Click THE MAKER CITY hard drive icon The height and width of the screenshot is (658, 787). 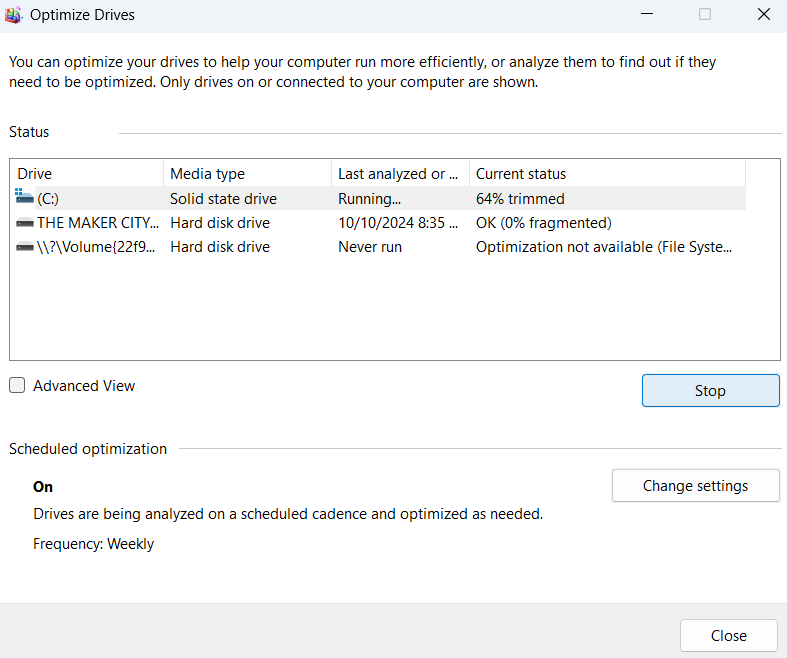click(25, 223)
